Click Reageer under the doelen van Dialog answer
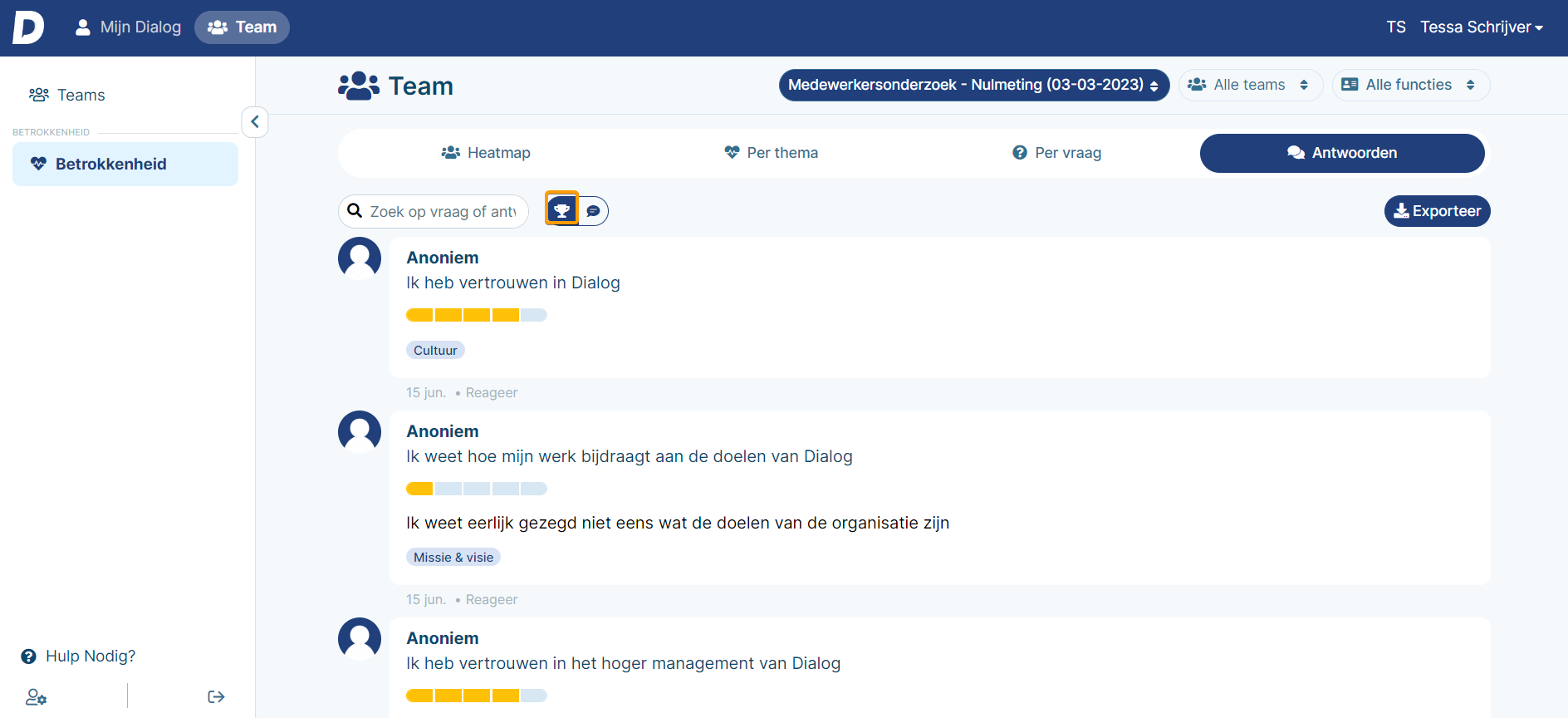Image resolution: width=1568 pixels, height=718 pixels. pos(492,600)
